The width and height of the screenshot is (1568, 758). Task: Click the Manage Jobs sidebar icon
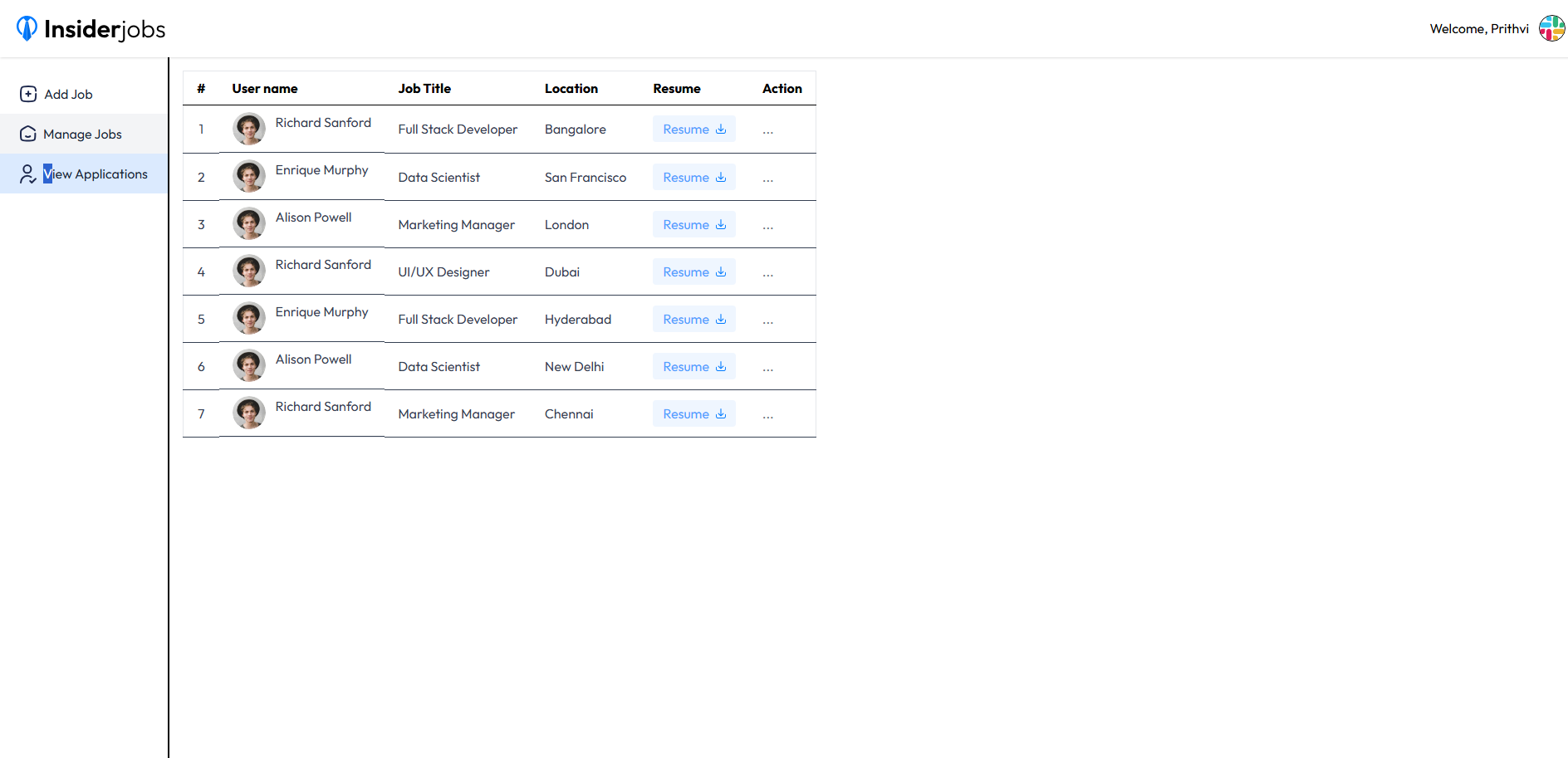[x=28, y=134]
